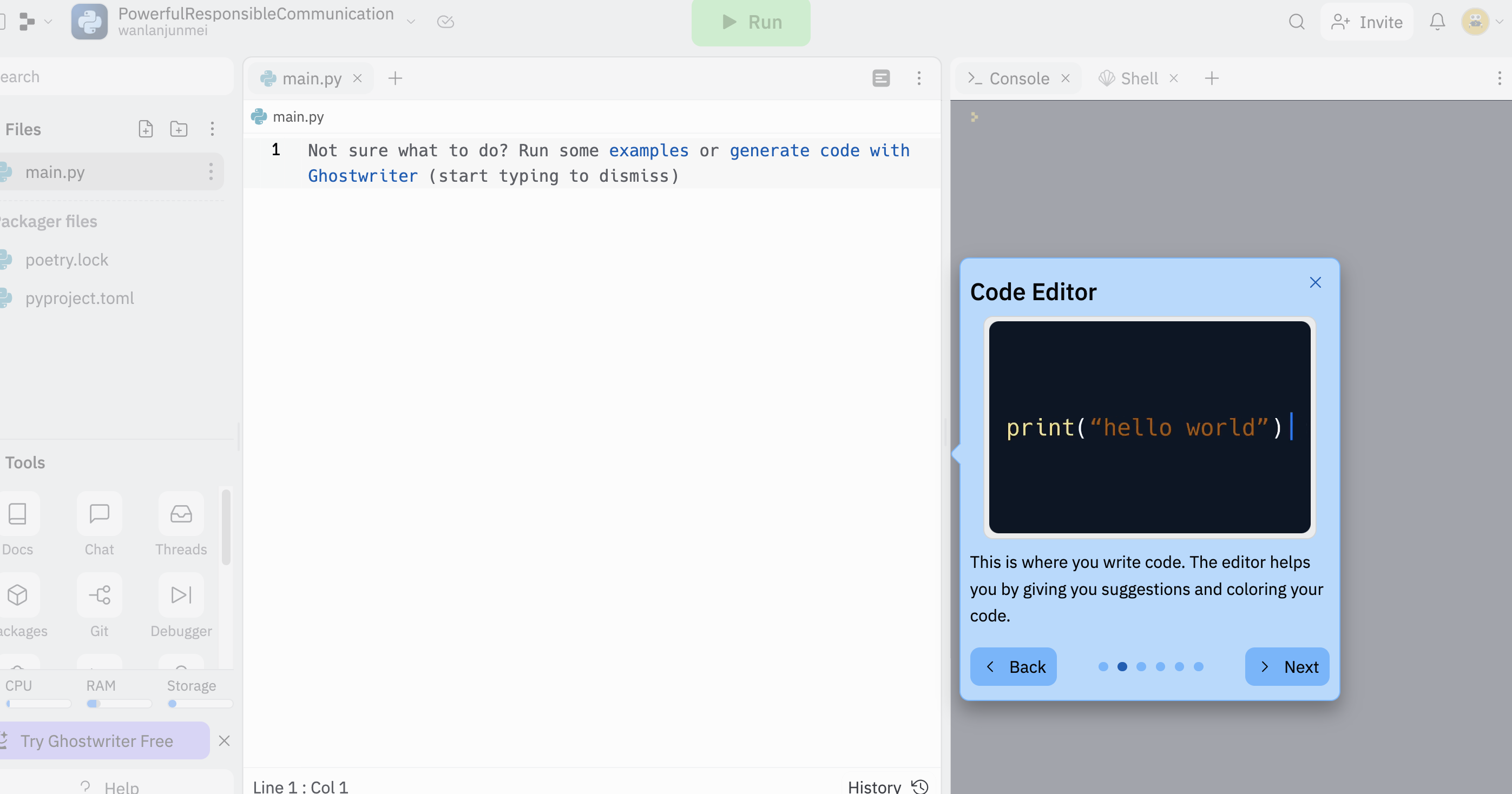Viewport: 1512px width, 794px height.
Task: Click the new folder icon in Files
Action: click(179, 129)
